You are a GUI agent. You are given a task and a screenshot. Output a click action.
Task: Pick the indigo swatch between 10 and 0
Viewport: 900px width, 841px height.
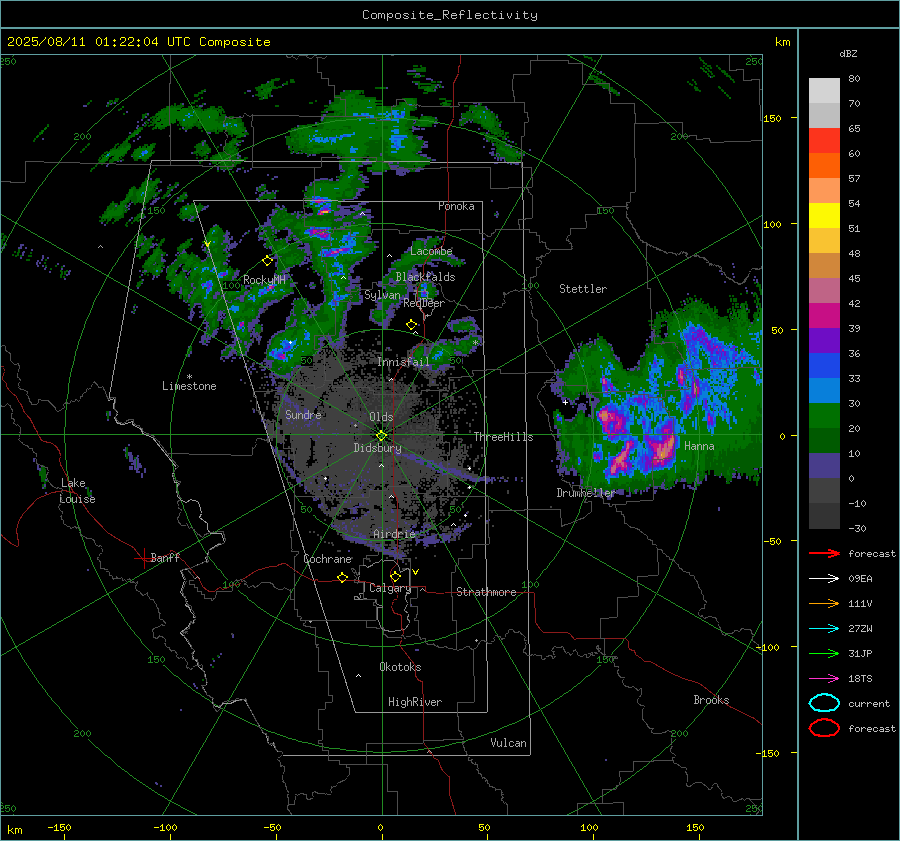(x=824, y=466)
